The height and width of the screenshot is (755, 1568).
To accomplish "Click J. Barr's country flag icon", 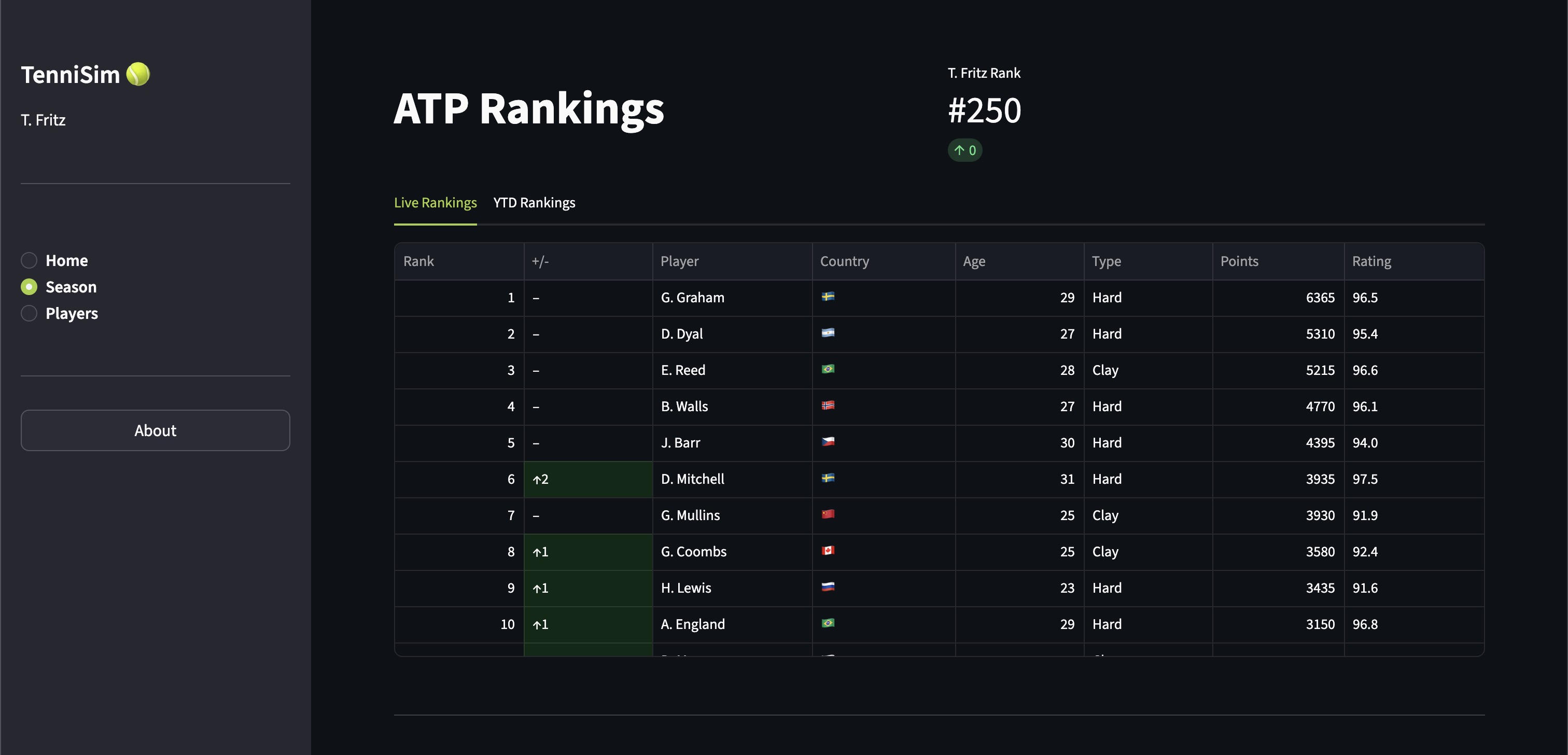I will click(x=828, y=442).
